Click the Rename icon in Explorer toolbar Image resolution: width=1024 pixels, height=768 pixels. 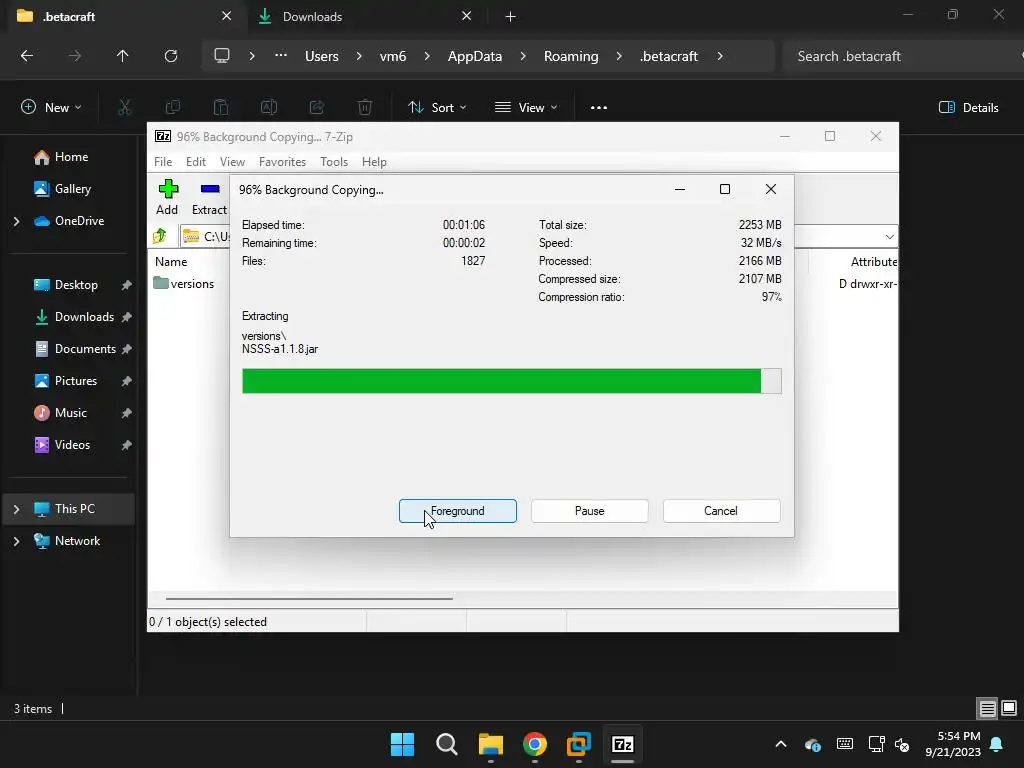[269, 108]
